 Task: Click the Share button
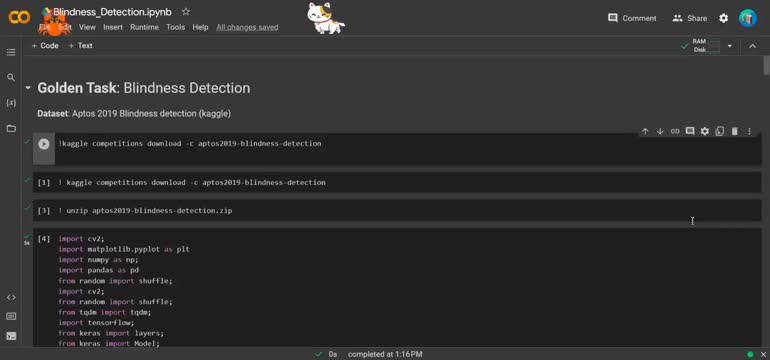coord(690,18)
